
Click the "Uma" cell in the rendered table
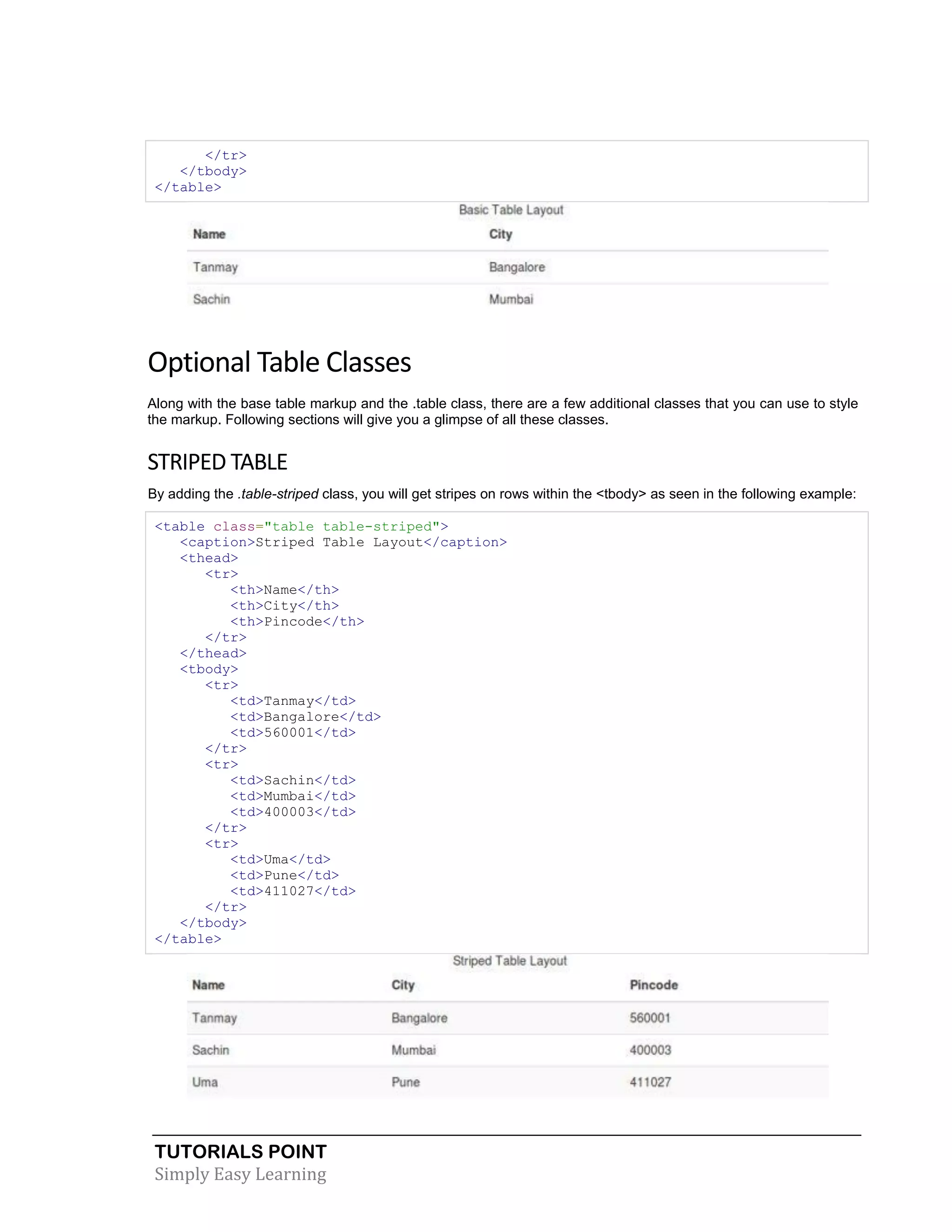205,1082
